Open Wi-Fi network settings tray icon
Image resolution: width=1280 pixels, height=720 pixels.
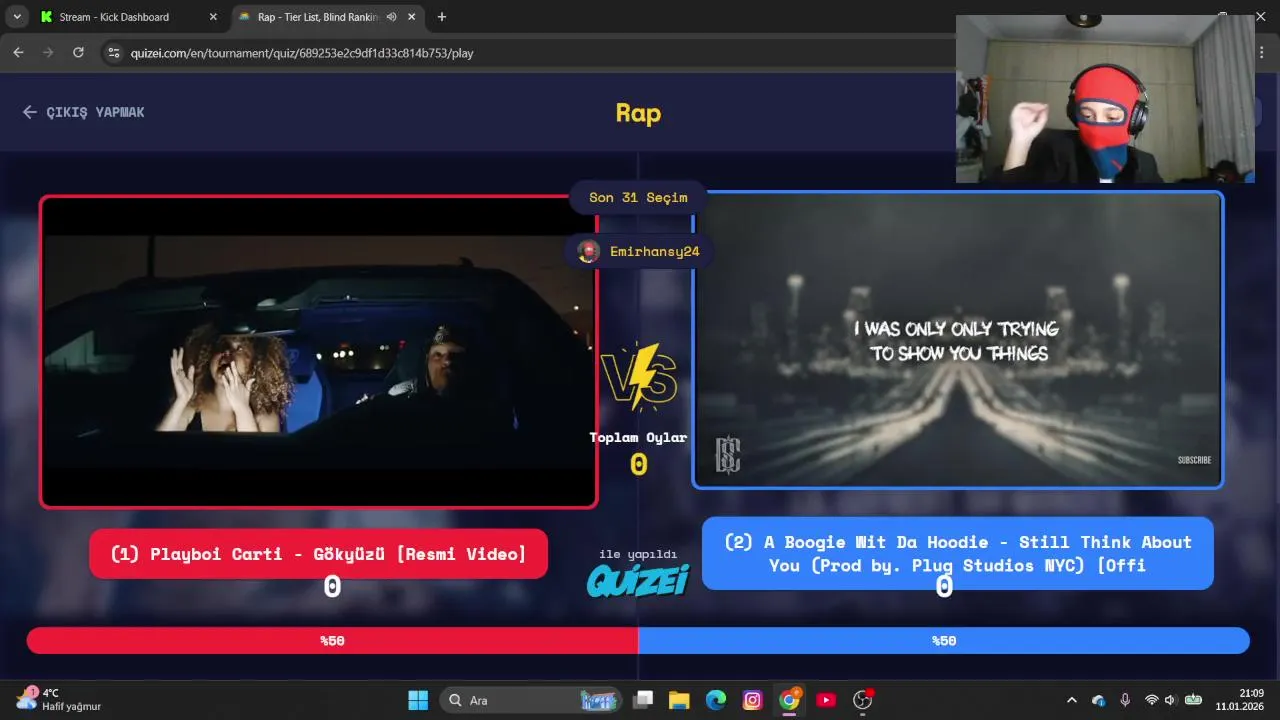[x=1151, y=700]
